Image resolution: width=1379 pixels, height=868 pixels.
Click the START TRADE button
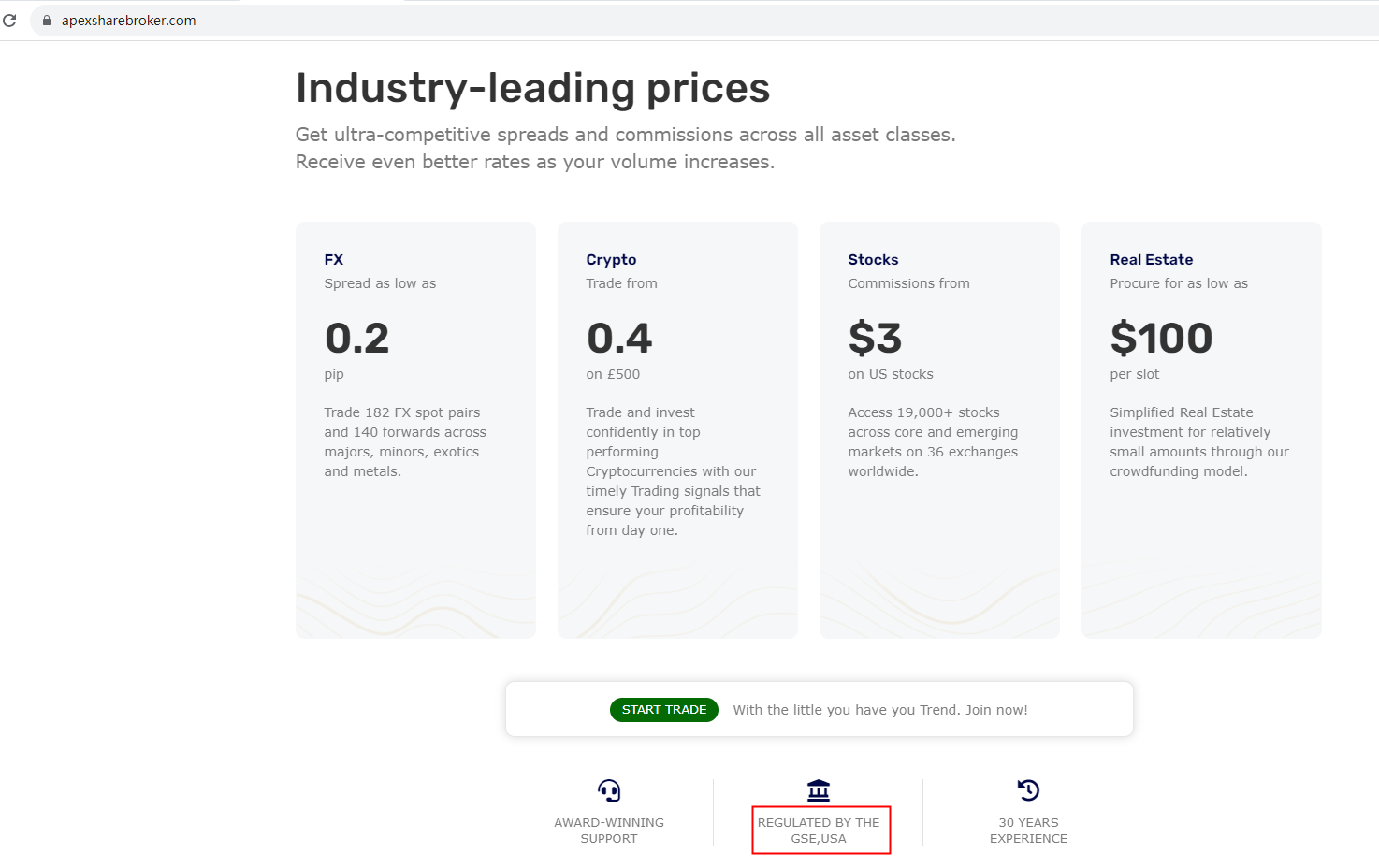coord(664,710)
